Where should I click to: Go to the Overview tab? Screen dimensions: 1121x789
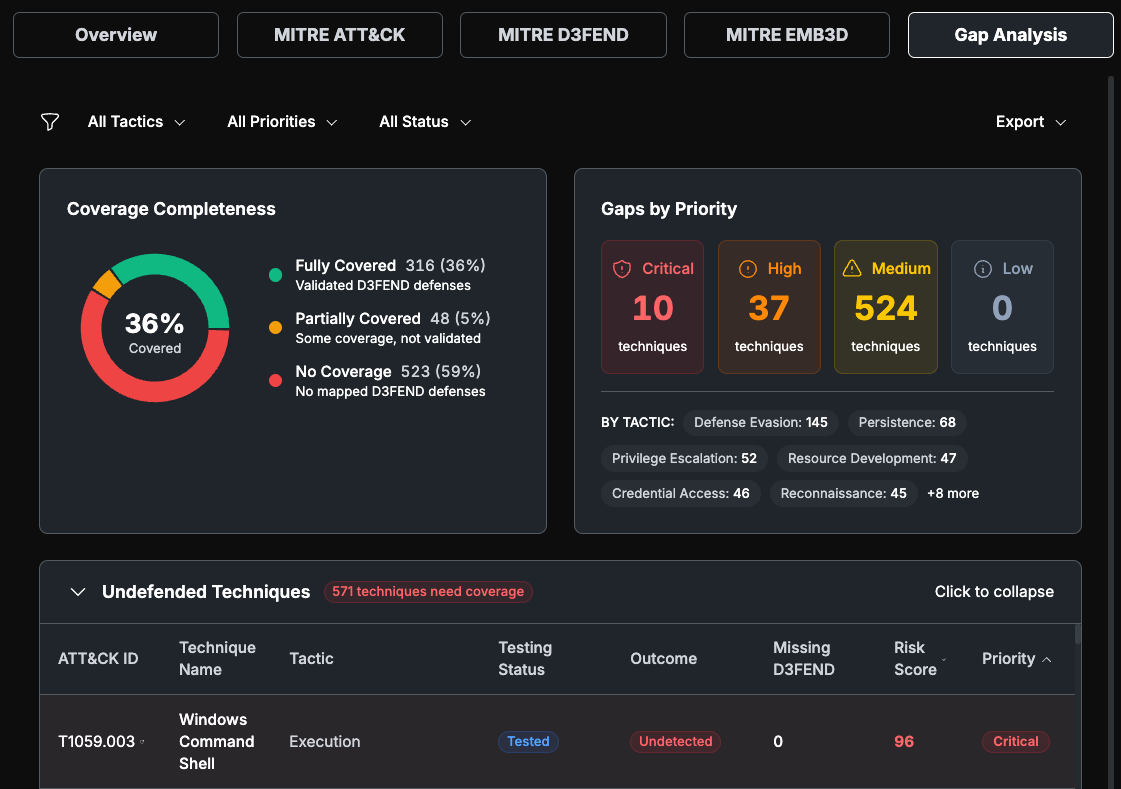tap(116, 35)
